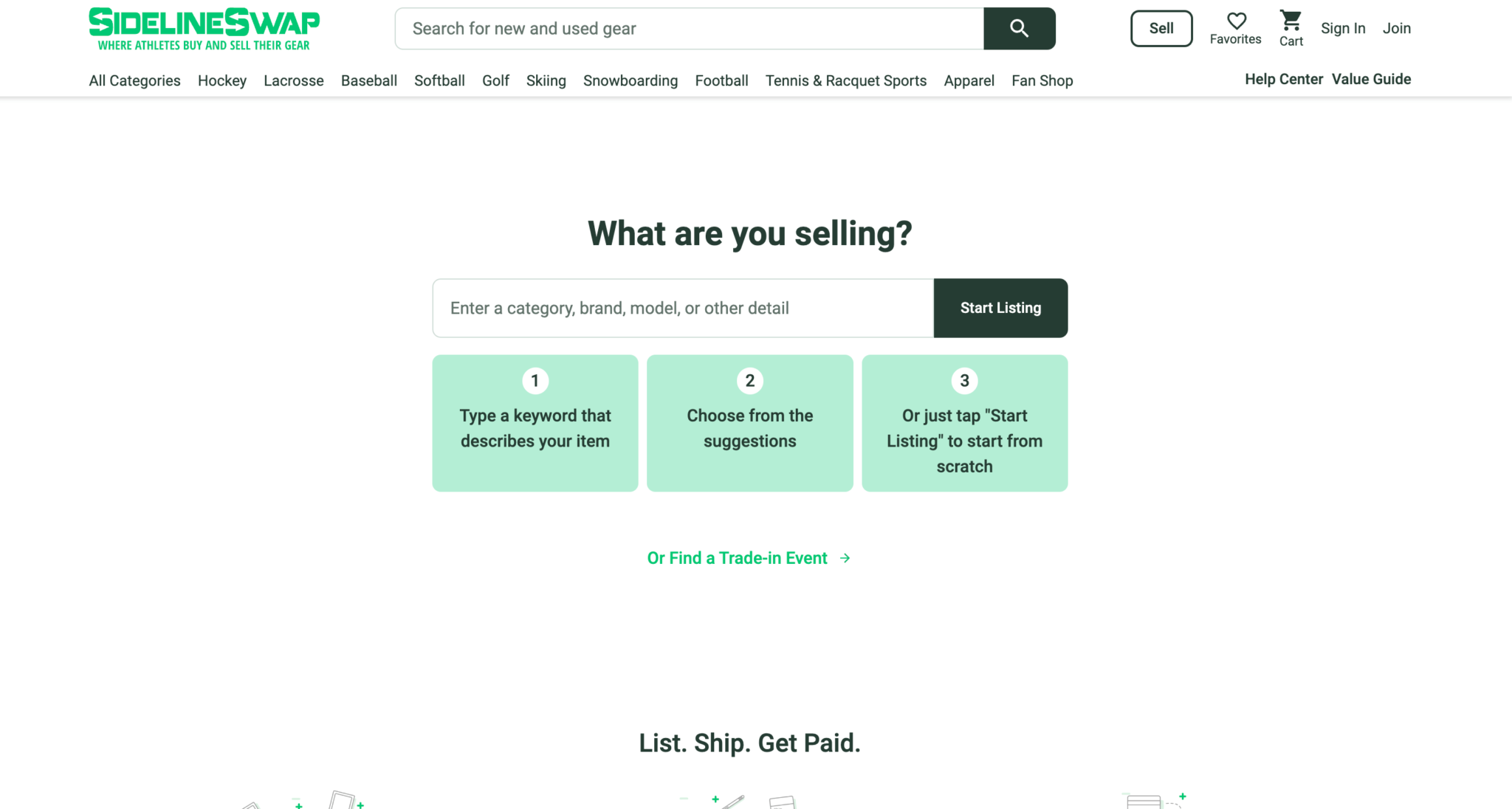1512x809 pixels.
Task: Open the Sign In link
Action: coord(1343,28)
